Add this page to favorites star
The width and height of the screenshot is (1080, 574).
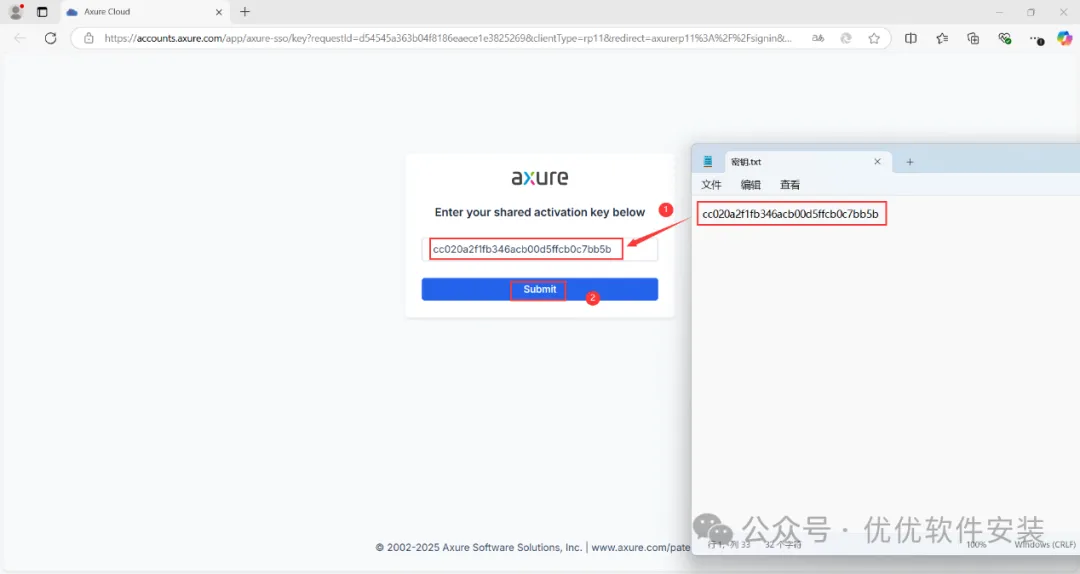point(874,38)
